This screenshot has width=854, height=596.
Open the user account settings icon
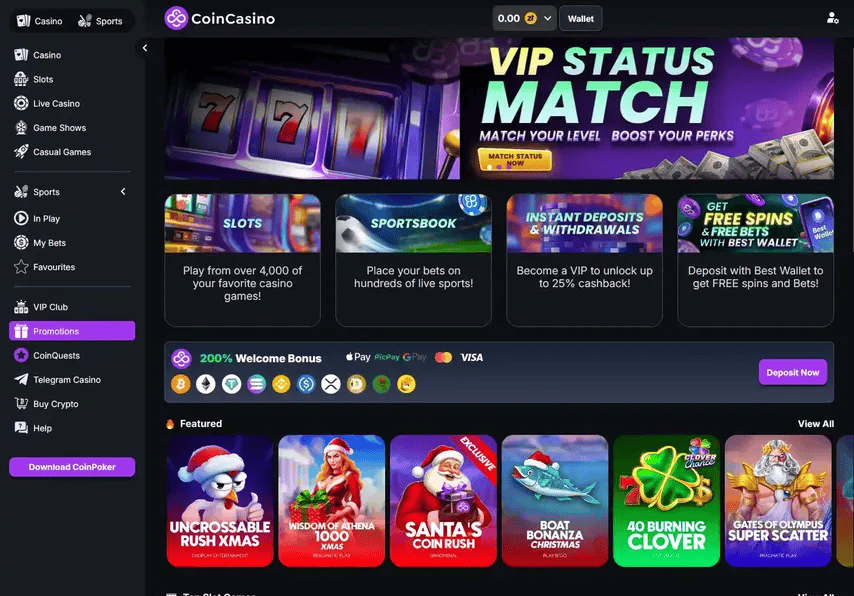coord(832,19)
